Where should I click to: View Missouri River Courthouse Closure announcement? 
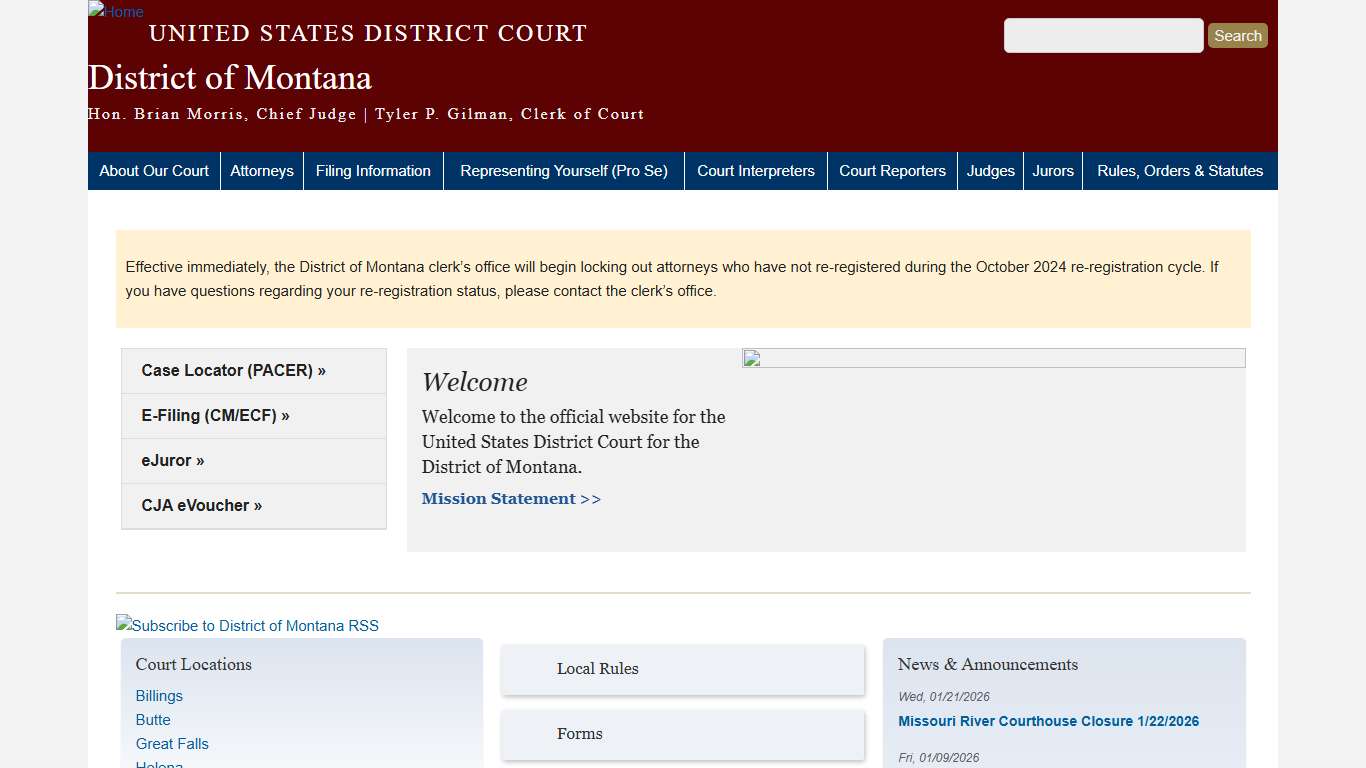(1048, 720)
